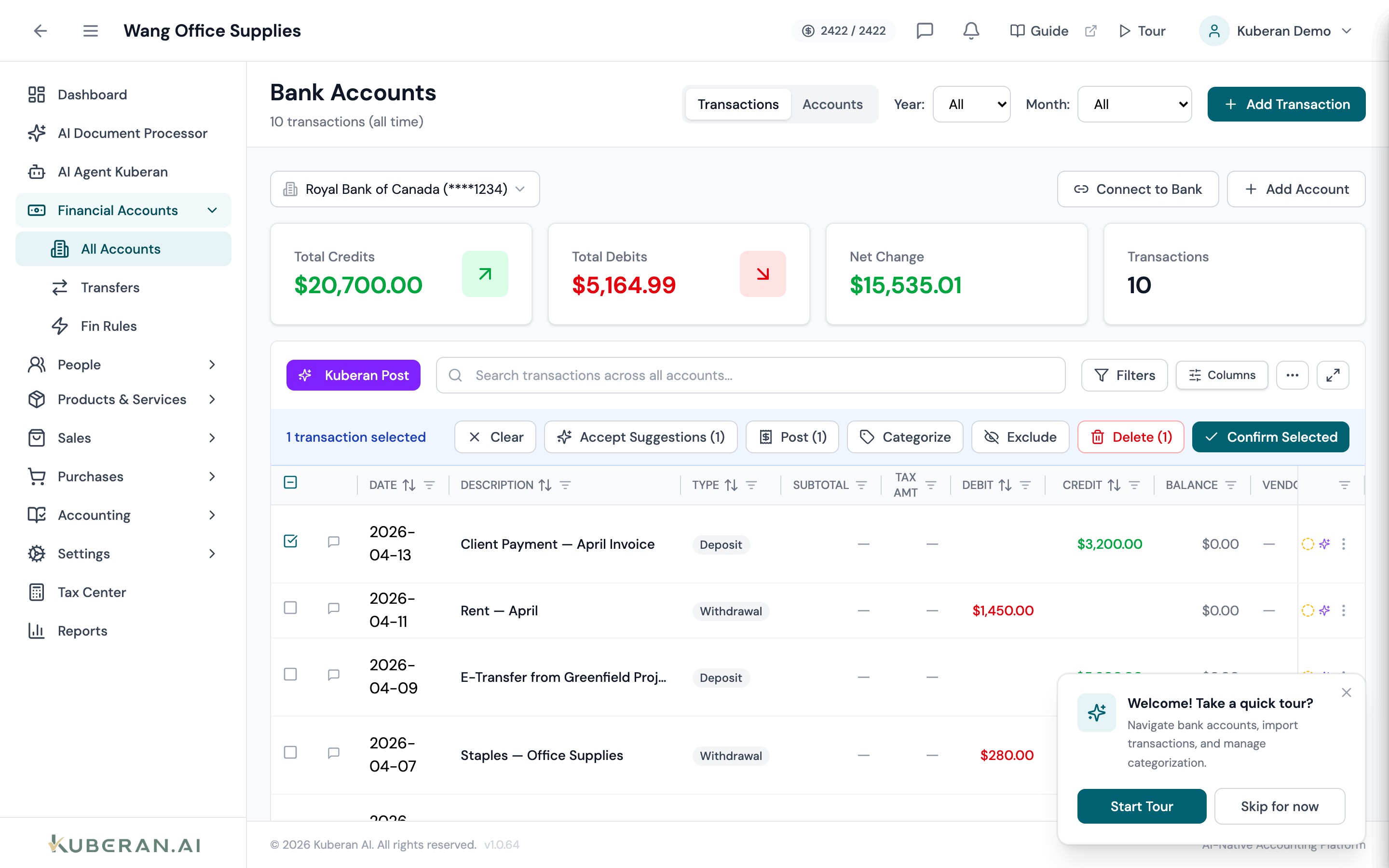Open AI Document Processor

coord(123,133)
